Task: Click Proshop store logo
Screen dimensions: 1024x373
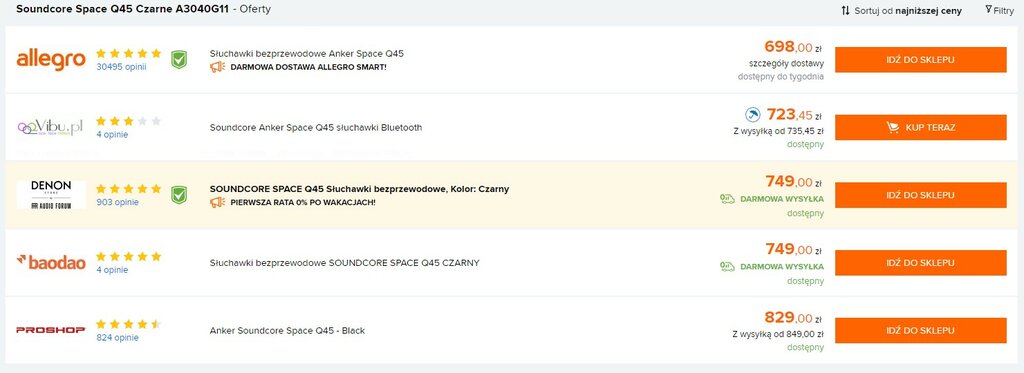Action: [x=51, y=330]
